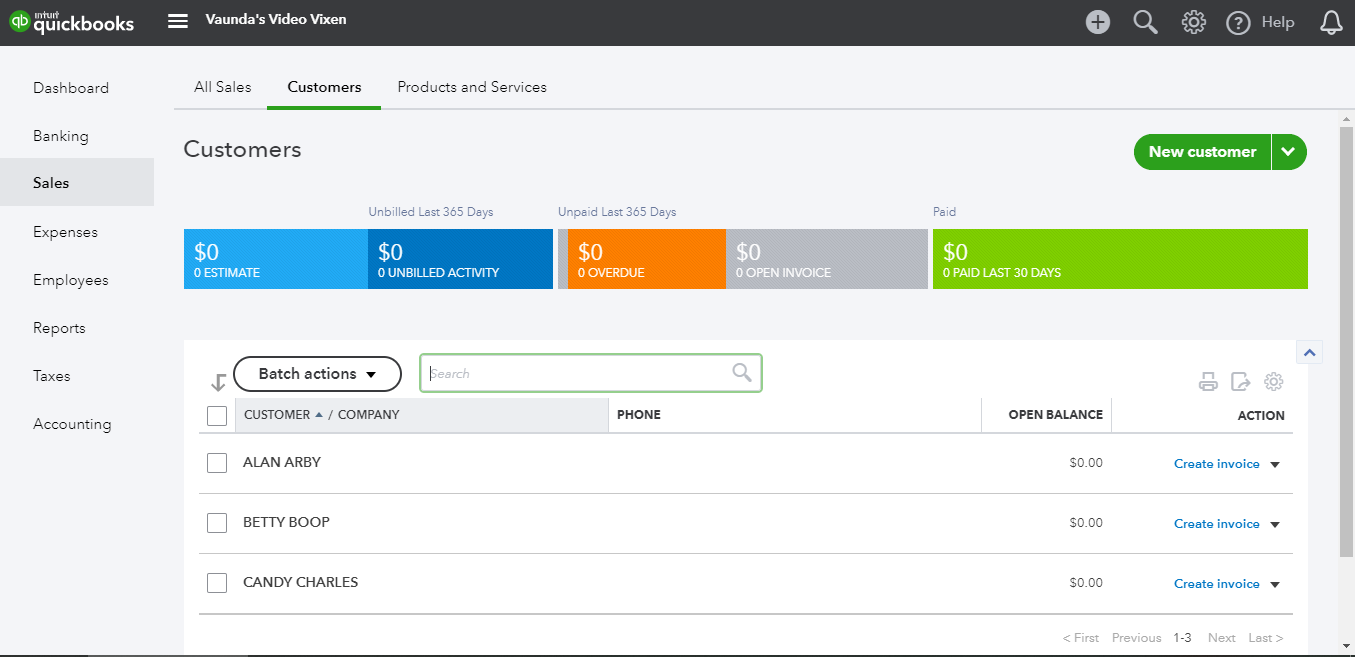Export customer list using the export icon
The image size is (1357, 657).
[1241, 381]
